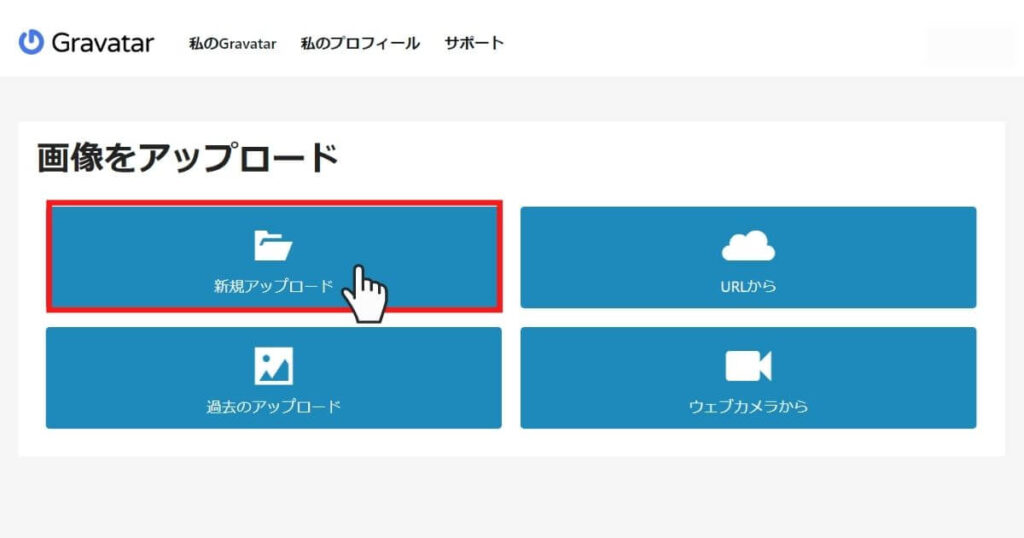Screen dimensions: 1024x538
Task: Go to the サポート menu item
Action: 474,43
